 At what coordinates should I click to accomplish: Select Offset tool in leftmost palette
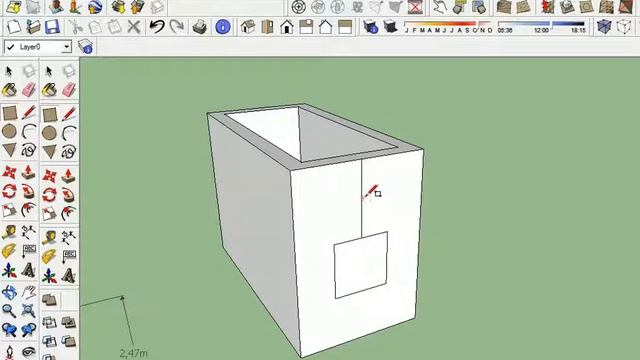(29, 210)
